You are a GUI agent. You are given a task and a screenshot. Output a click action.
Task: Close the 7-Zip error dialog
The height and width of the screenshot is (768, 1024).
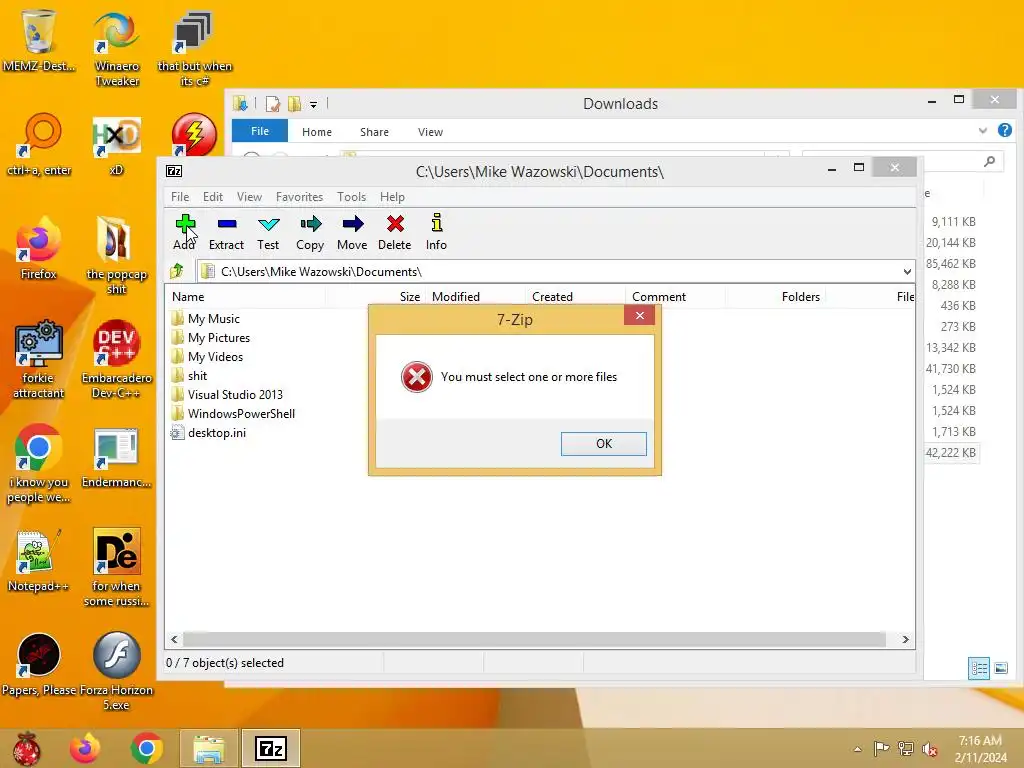pyautogui.click(x=639, y=316)
